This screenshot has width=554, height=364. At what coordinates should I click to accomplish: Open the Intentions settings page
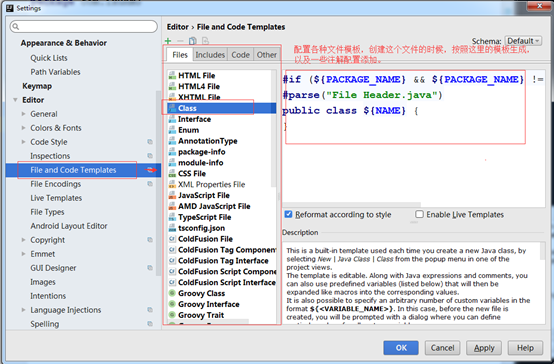[x=48, y=296]
